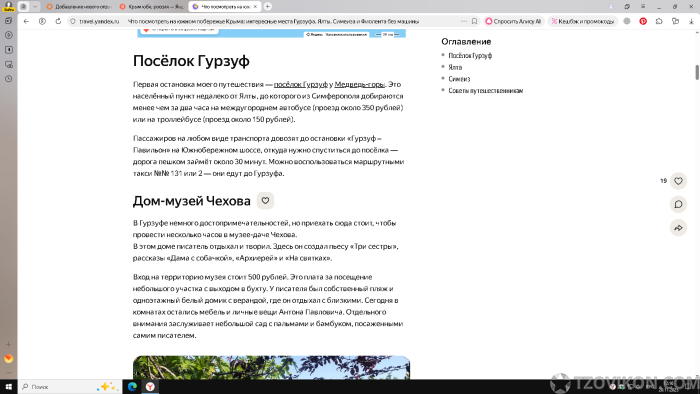Viewport: 700px width, 394px height.
Task: Go back with the browser back arrow
Action: click(26, 21)
